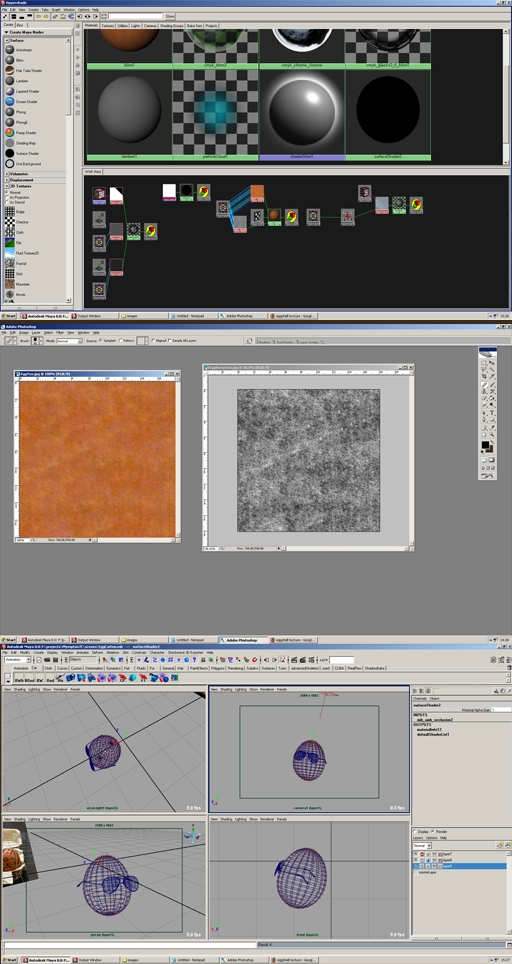The width and height of the screenshot is (512, 964).
Task: Open the Animation menu set dropdown in Maya
Action: coord(17,660)
